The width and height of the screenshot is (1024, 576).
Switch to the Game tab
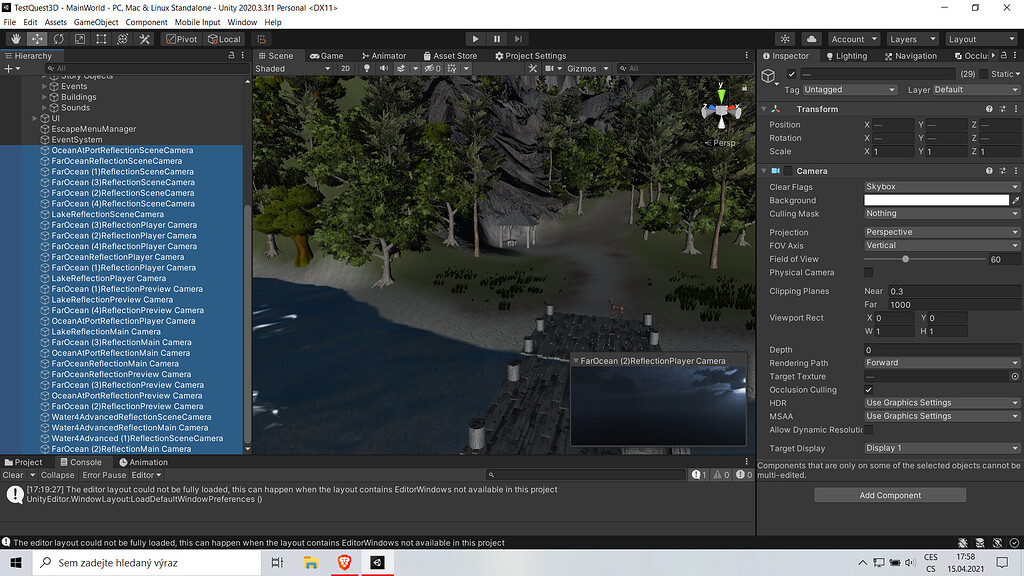pyautogui.click(x=327, y=55)
